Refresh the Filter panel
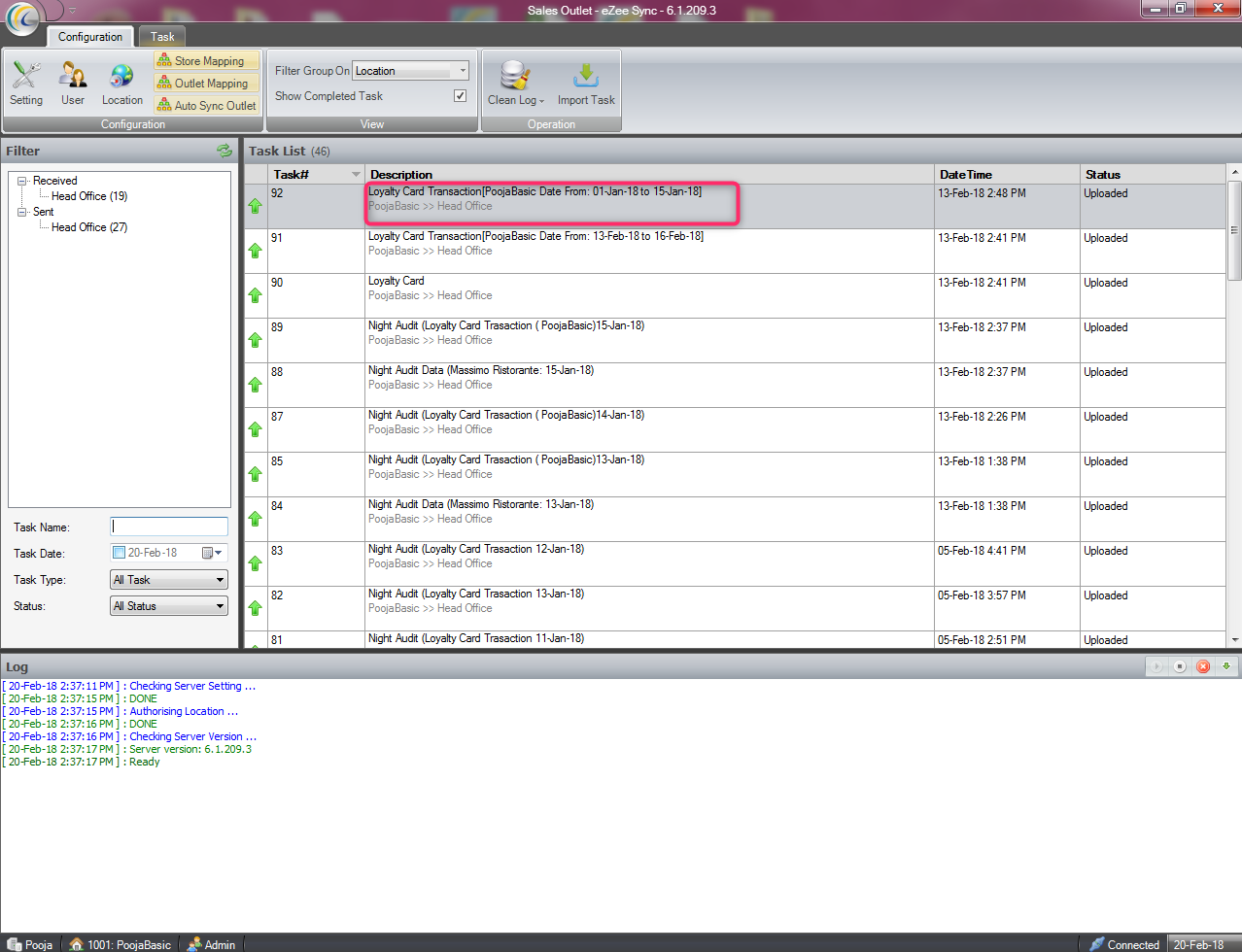Image resolution: width=1242 pixels, height=952 pixels. 224,151
